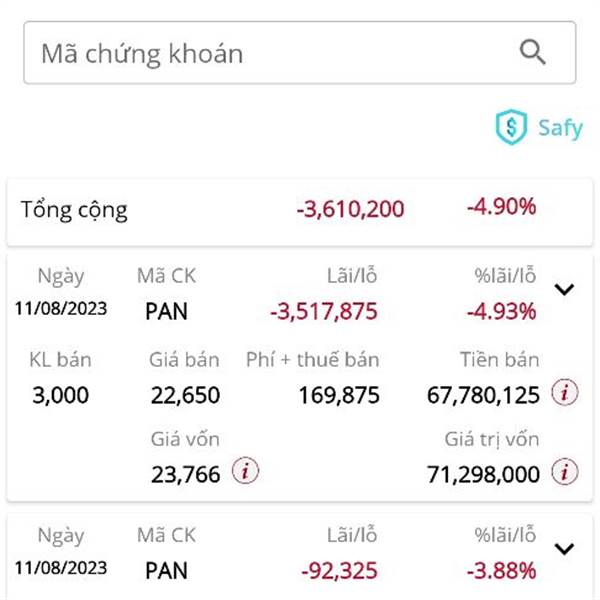Focus the Mã chứng khoán search field
This screenshot has width=600, height=600.
[x=300, y=53]
